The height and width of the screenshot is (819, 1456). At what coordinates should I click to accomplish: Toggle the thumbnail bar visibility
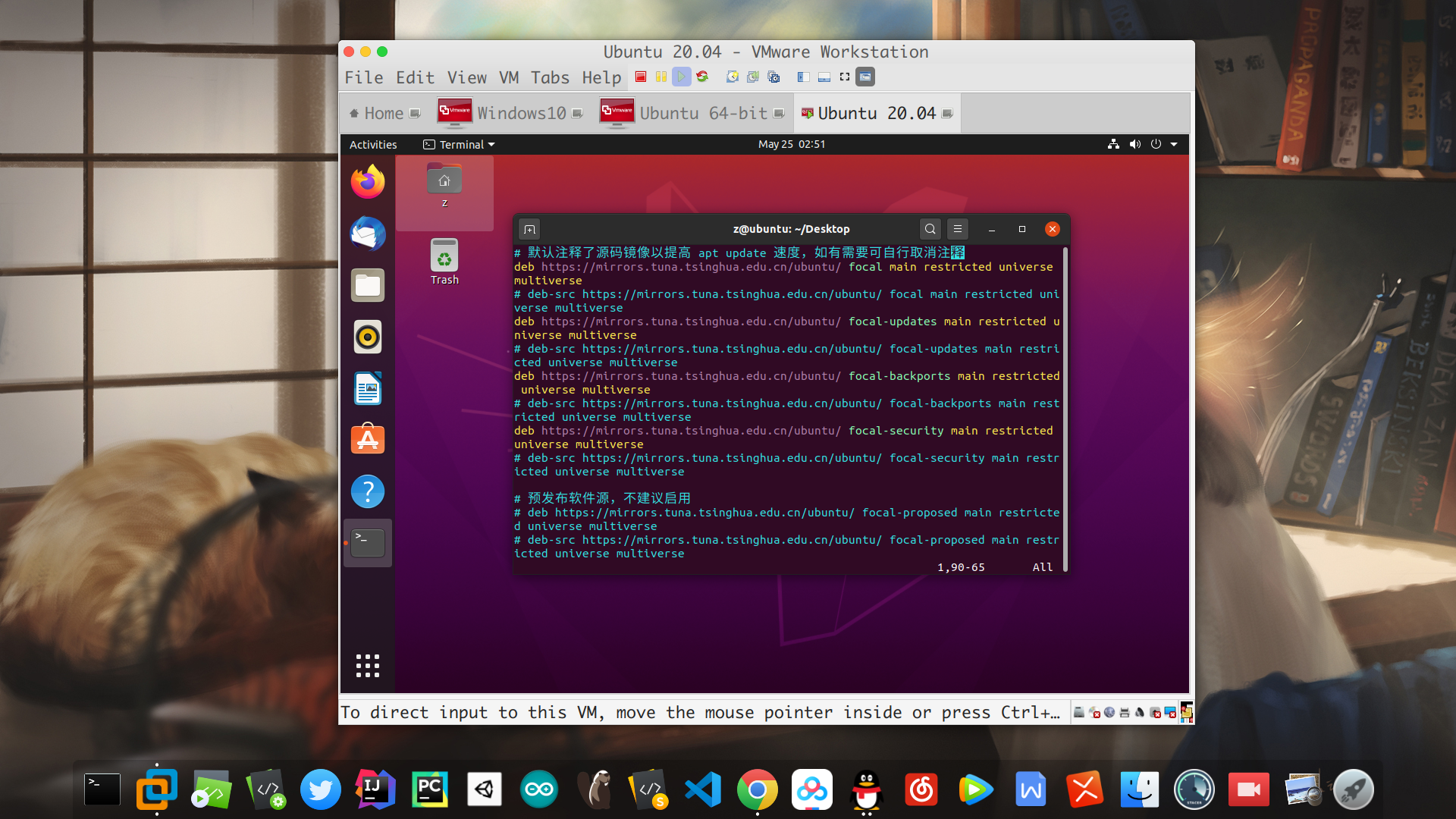click(x=824, y=77)
